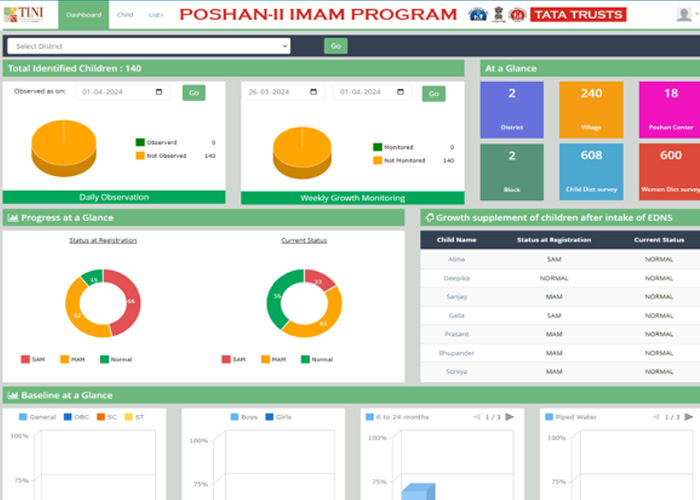This screenshot has width=700, height=500.
Task: Select child name Deepika in table
Action: 456,278
